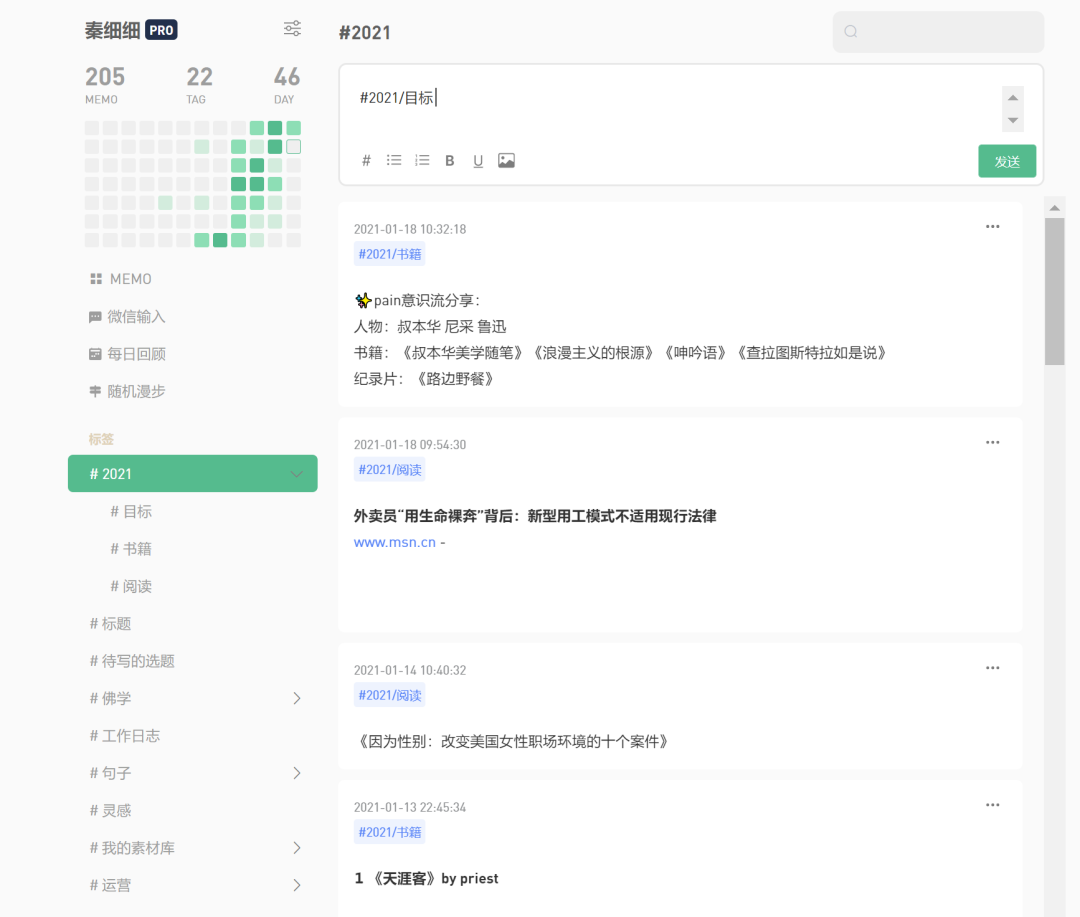Go to 每日回顾
This screenshot has width=1080, height=917.
(127, 354)
